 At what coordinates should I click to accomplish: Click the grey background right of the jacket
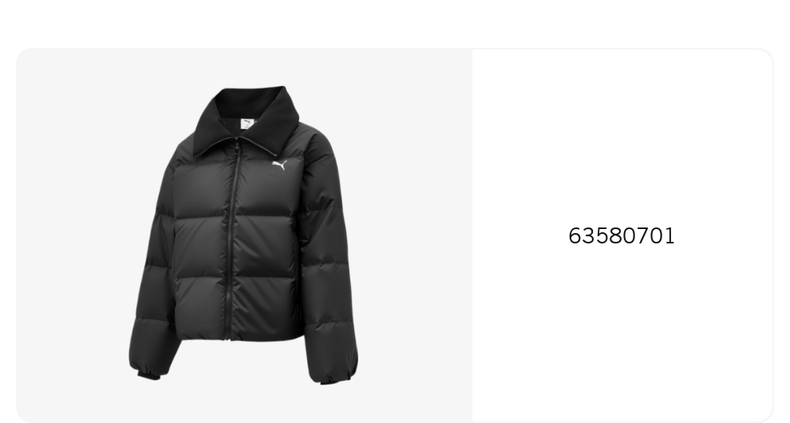coord(416,235)
